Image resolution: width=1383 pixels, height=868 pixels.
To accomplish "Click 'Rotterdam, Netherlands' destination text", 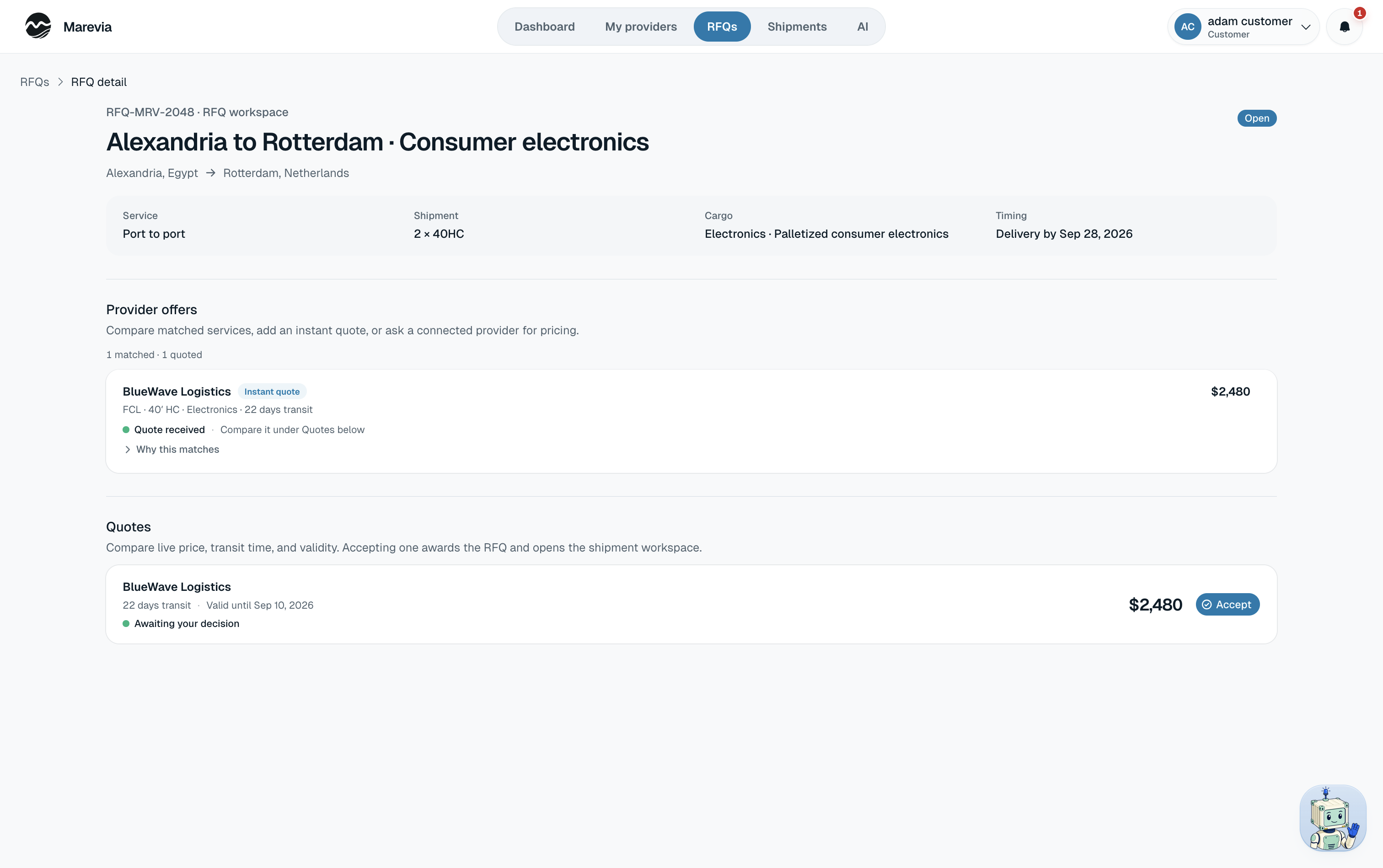I will pyautogui.click(x=286, y=173).
